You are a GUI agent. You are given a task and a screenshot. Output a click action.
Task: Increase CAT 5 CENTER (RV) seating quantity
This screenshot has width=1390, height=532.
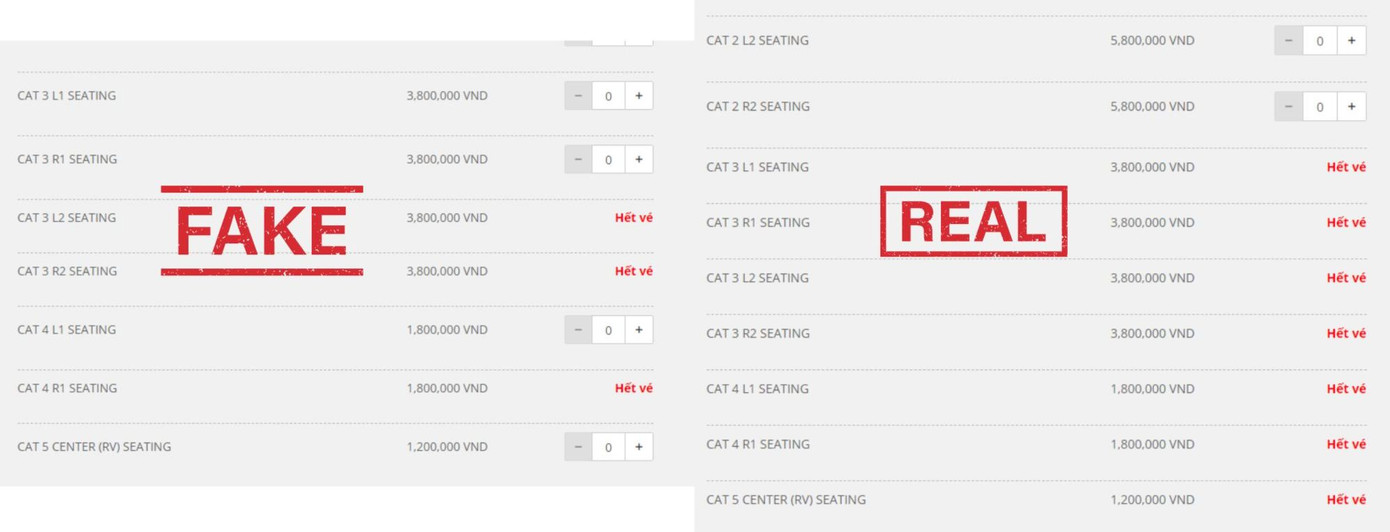click(x=639, y=447)
